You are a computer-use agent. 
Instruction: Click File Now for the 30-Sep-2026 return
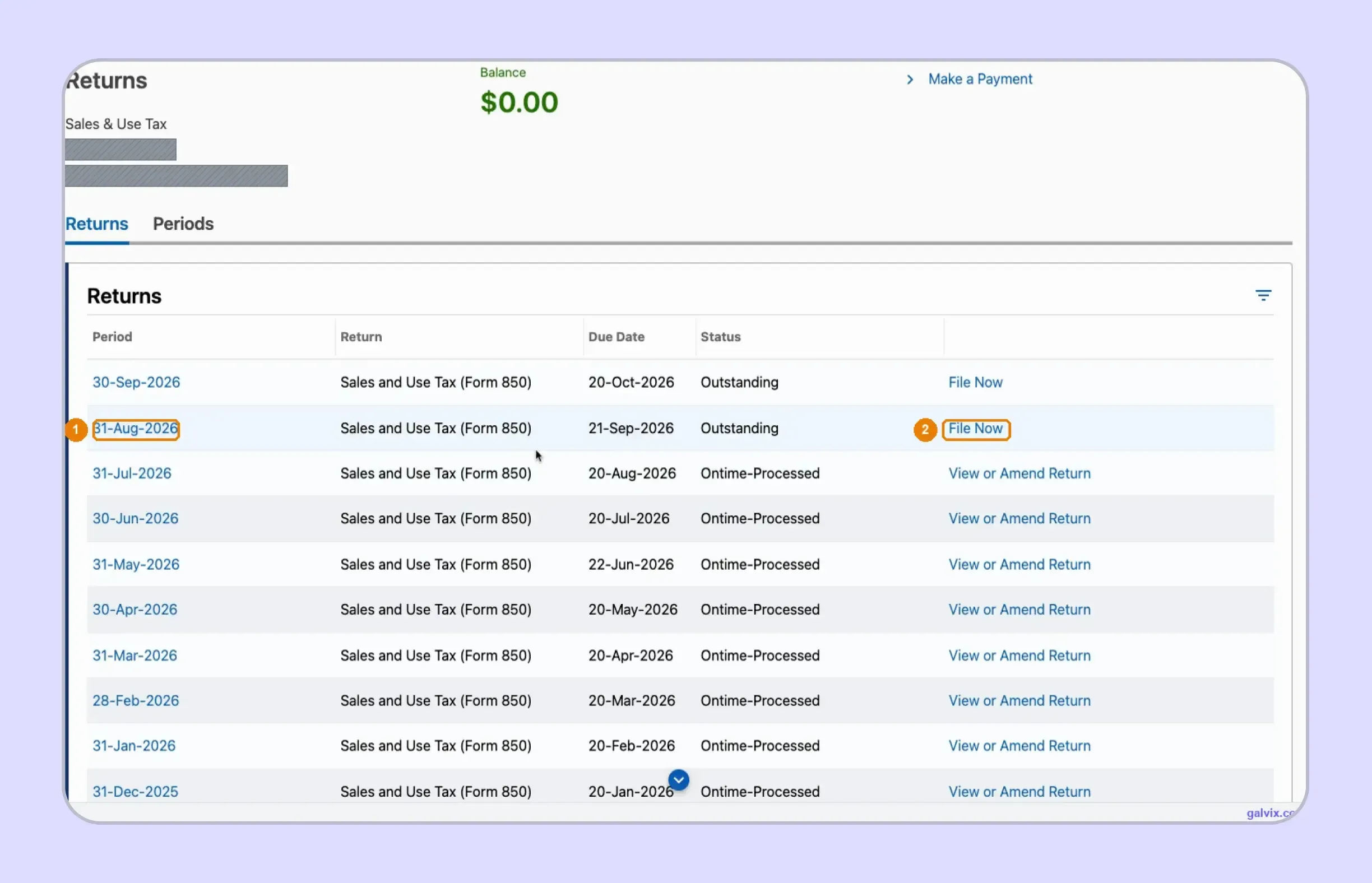[x=975, y=383]
